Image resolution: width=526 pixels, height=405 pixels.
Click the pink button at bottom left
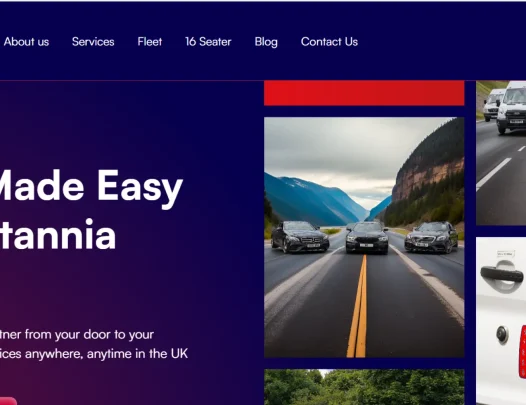tap(7, 401)
